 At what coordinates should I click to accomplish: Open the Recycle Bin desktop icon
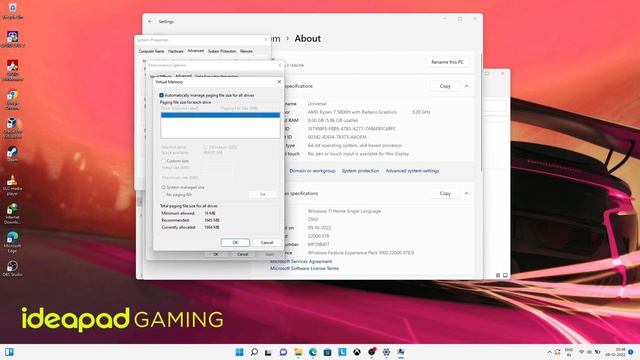pyautogui.click(x=12, y=11)
